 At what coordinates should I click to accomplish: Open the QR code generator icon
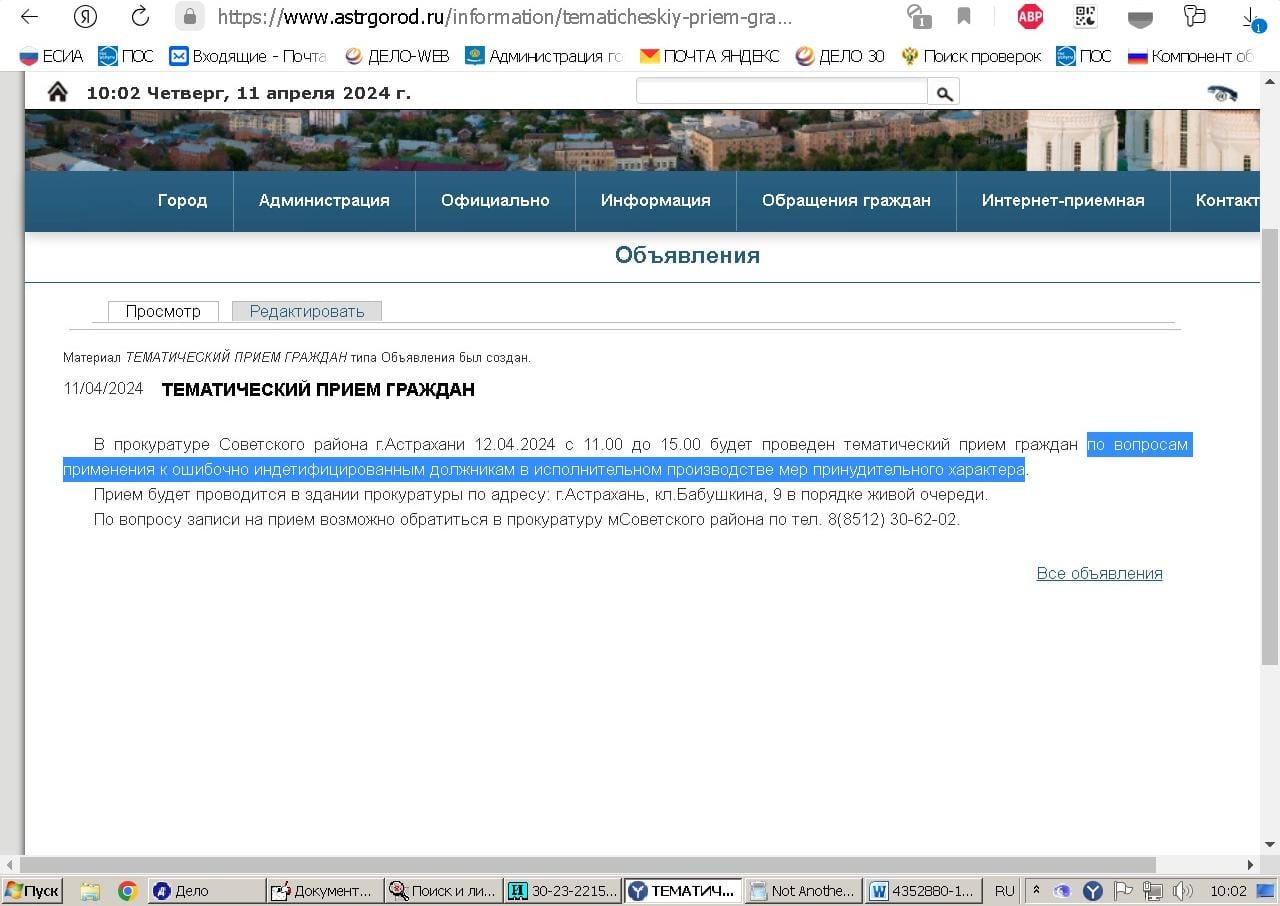click(x=1085, y=16)
